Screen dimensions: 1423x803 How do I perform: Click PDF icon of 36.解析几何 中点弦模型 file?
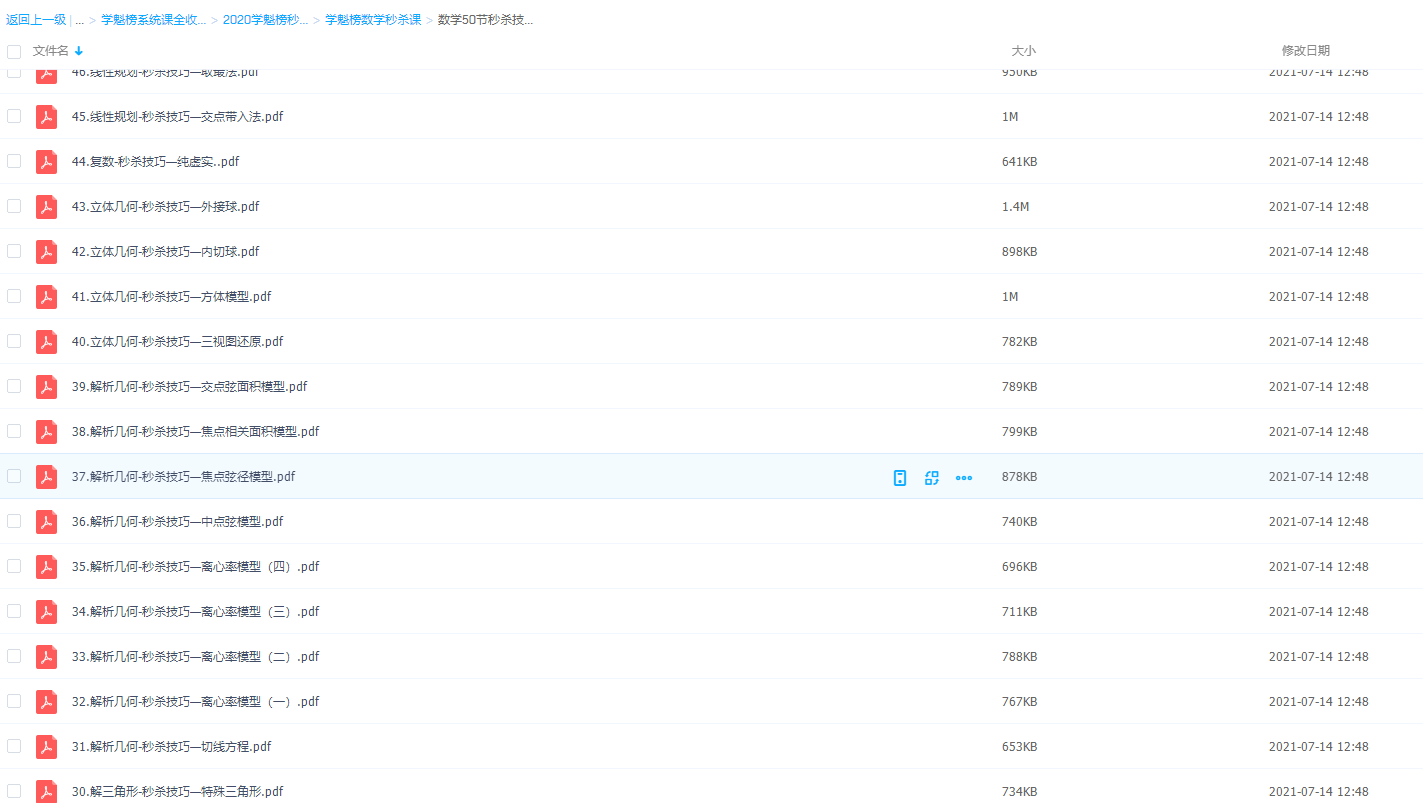pyautogui.click(x=46, y=522)
